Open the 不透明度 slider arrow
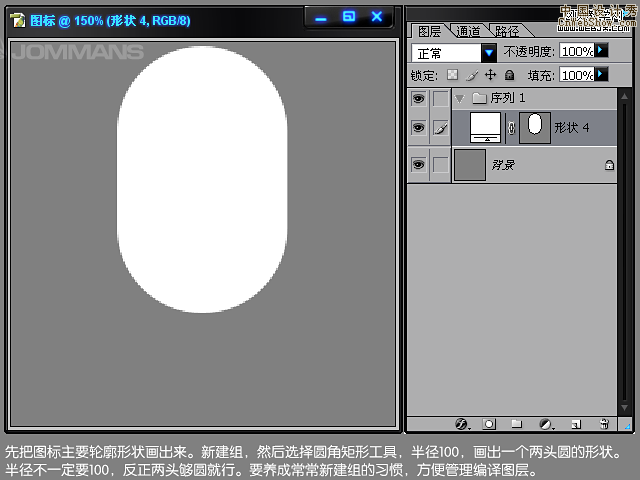The image size is (640, 480). [x=601, y=51]
